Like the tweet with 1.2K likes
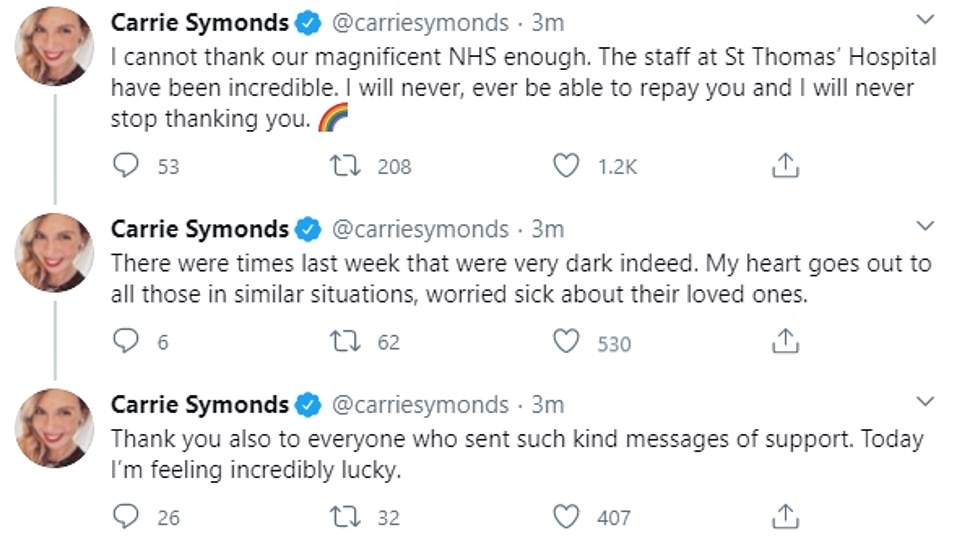 (567, 166)
